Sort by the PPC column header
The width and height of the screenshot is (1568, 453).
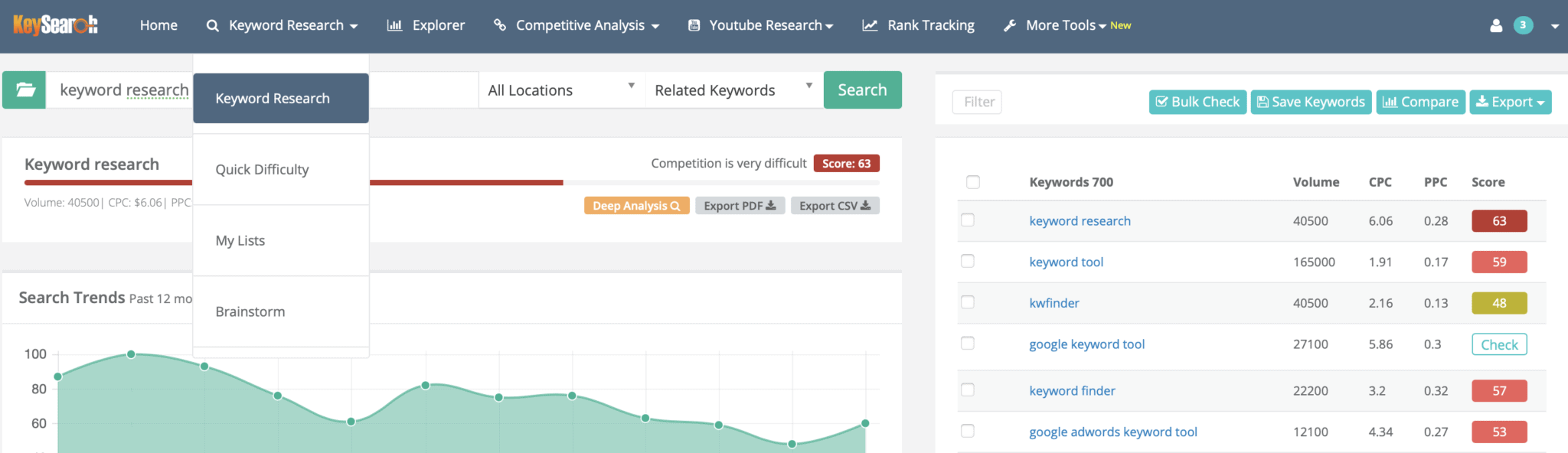tap(1436, 182)
